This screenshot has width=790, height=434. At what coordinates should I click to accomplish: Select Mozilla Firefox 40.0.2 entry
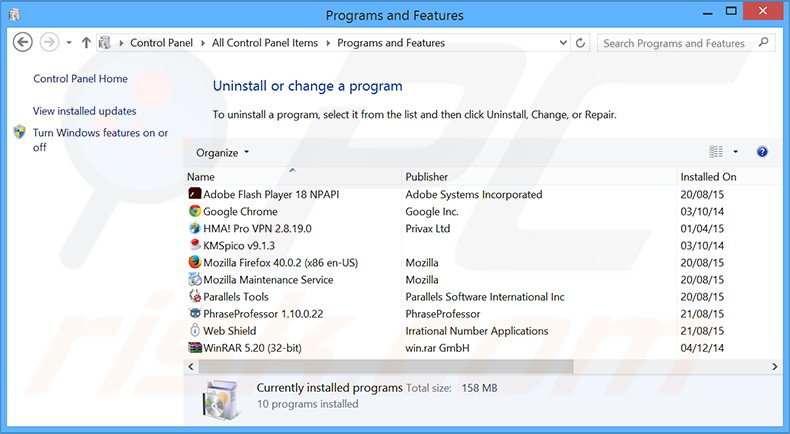pos(280,263)
